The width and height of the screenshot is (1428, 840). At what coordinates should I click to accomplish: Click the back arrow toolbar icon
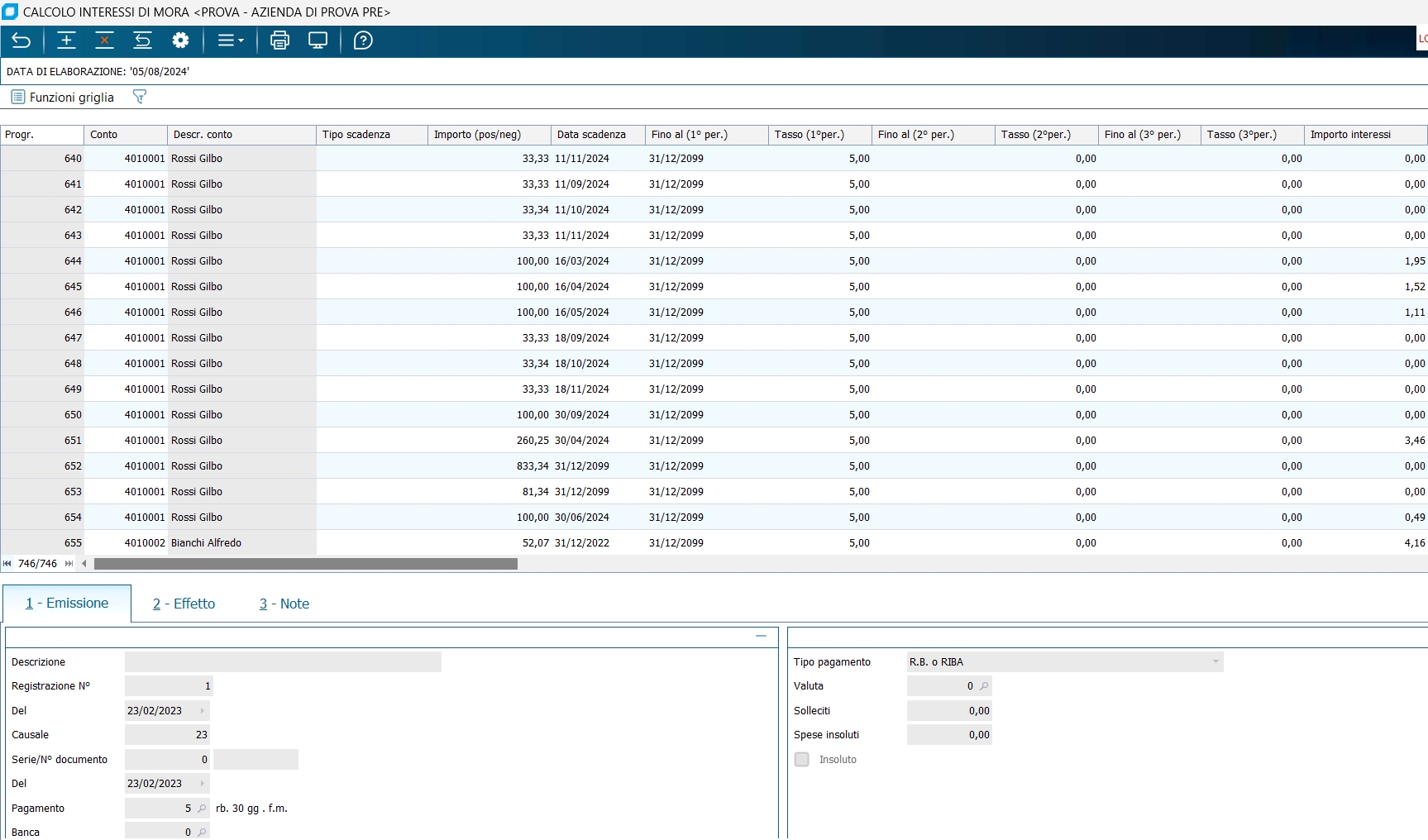[x=21, y=41]
